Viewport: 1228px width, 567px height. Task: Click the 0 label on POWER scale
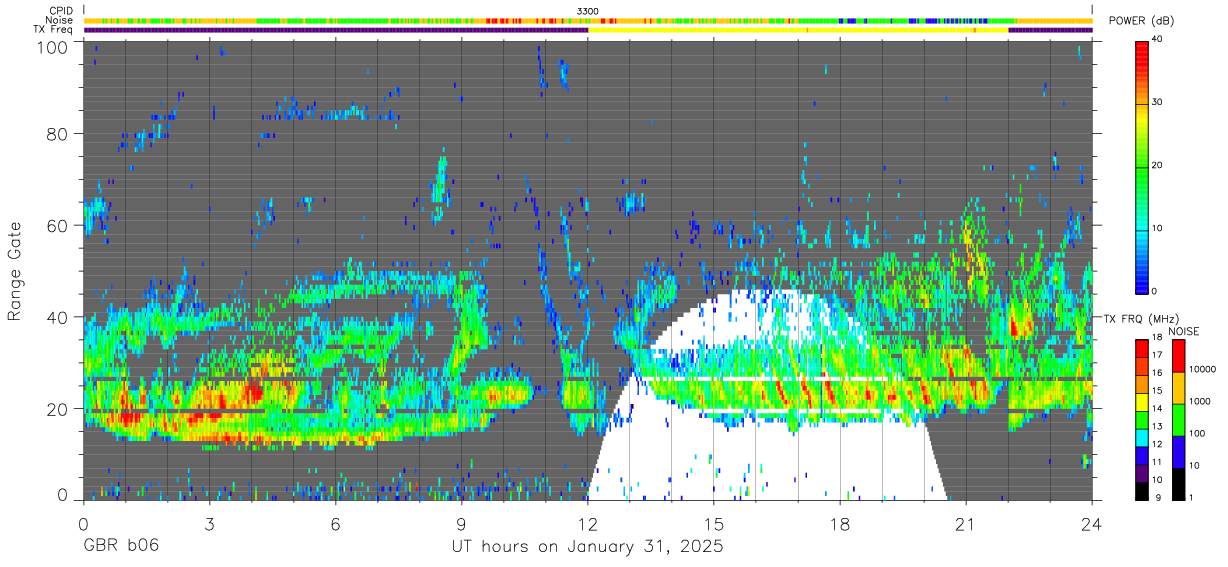point(1155,291)
